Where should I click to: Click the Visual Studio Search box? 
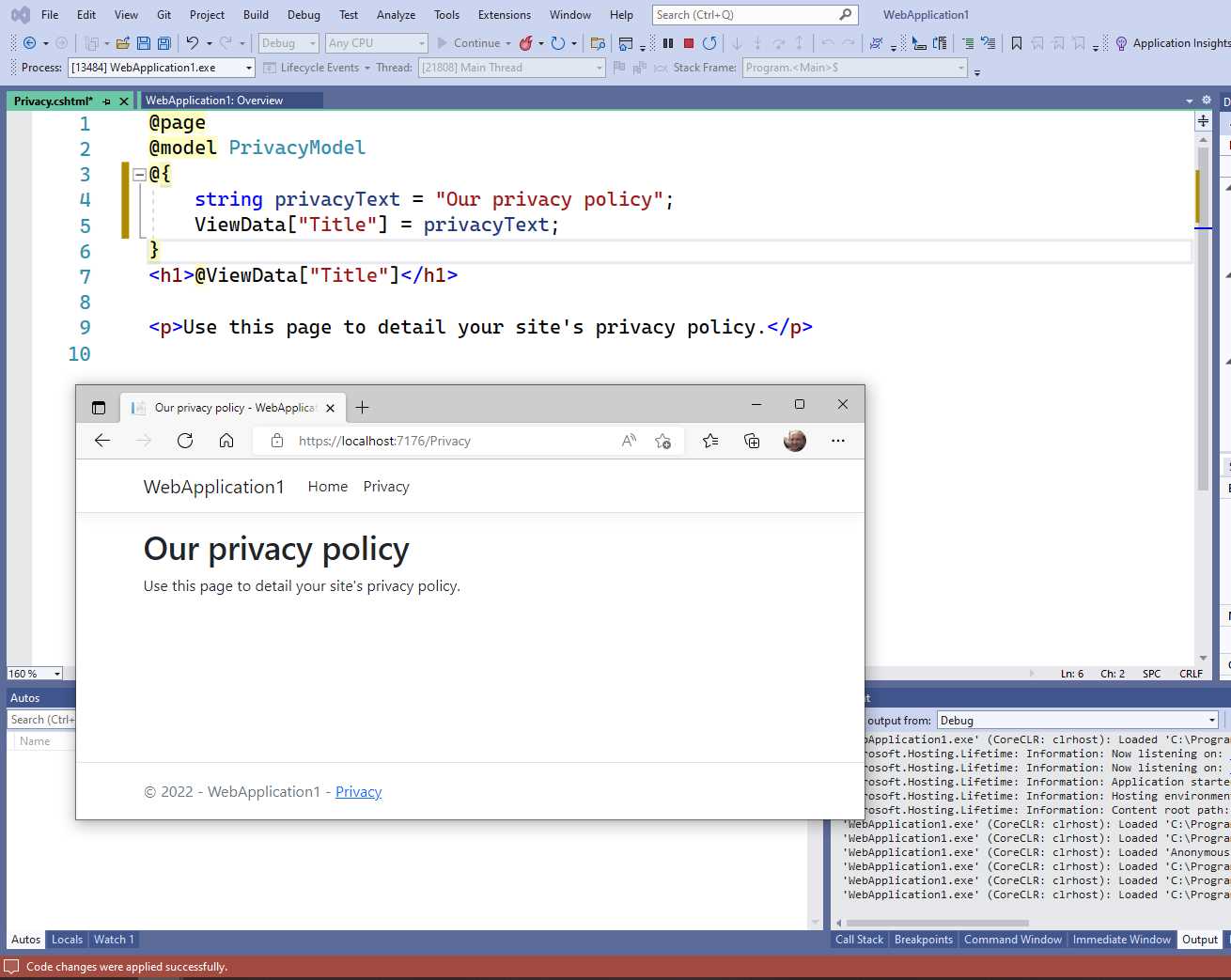[755, 15]
